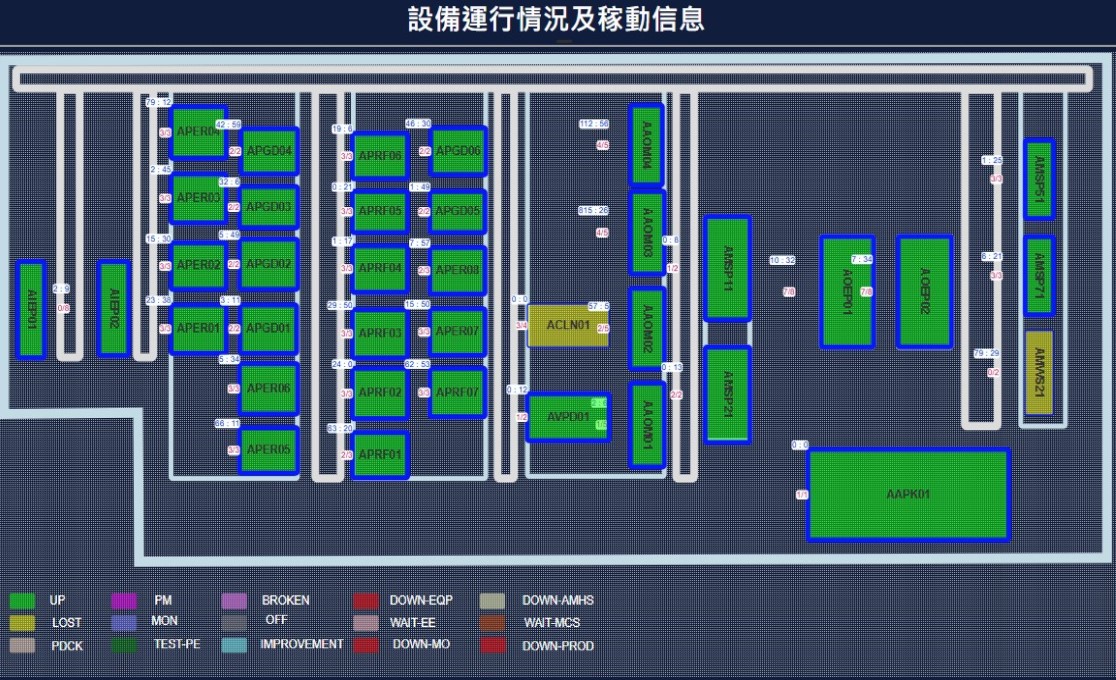Click the APRF01 equipment block
This screenshot has width=1116, height=680.
click(380, 456)
